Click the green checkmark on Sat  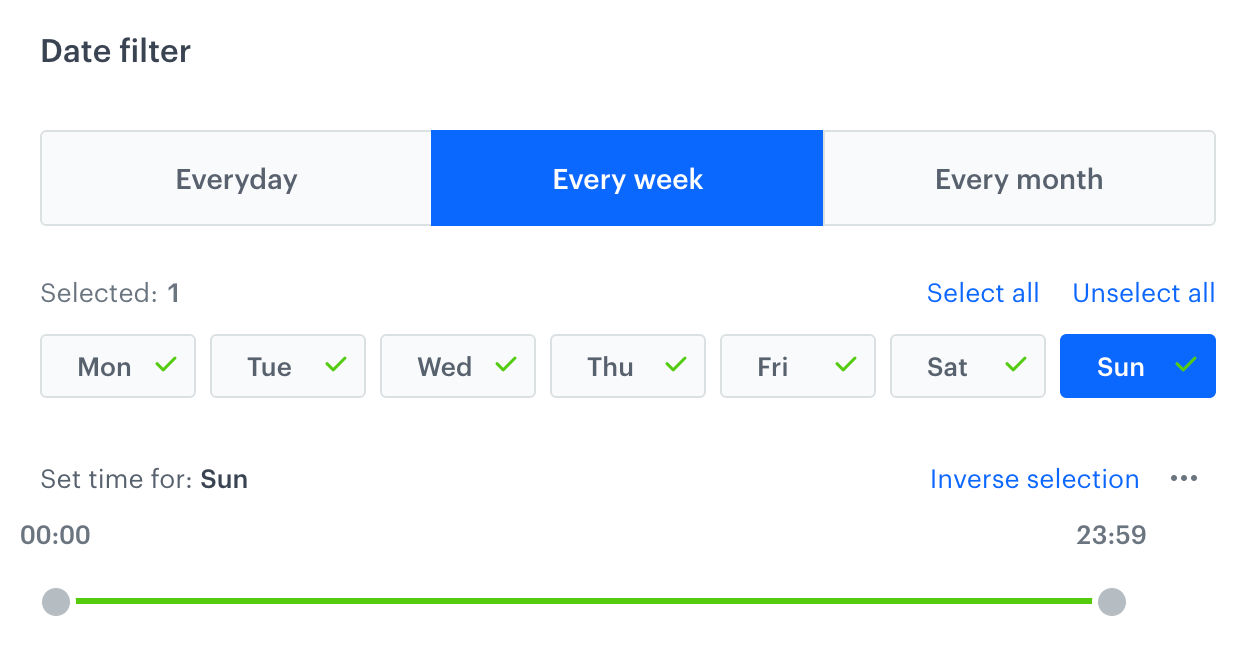pos(1017,364)
